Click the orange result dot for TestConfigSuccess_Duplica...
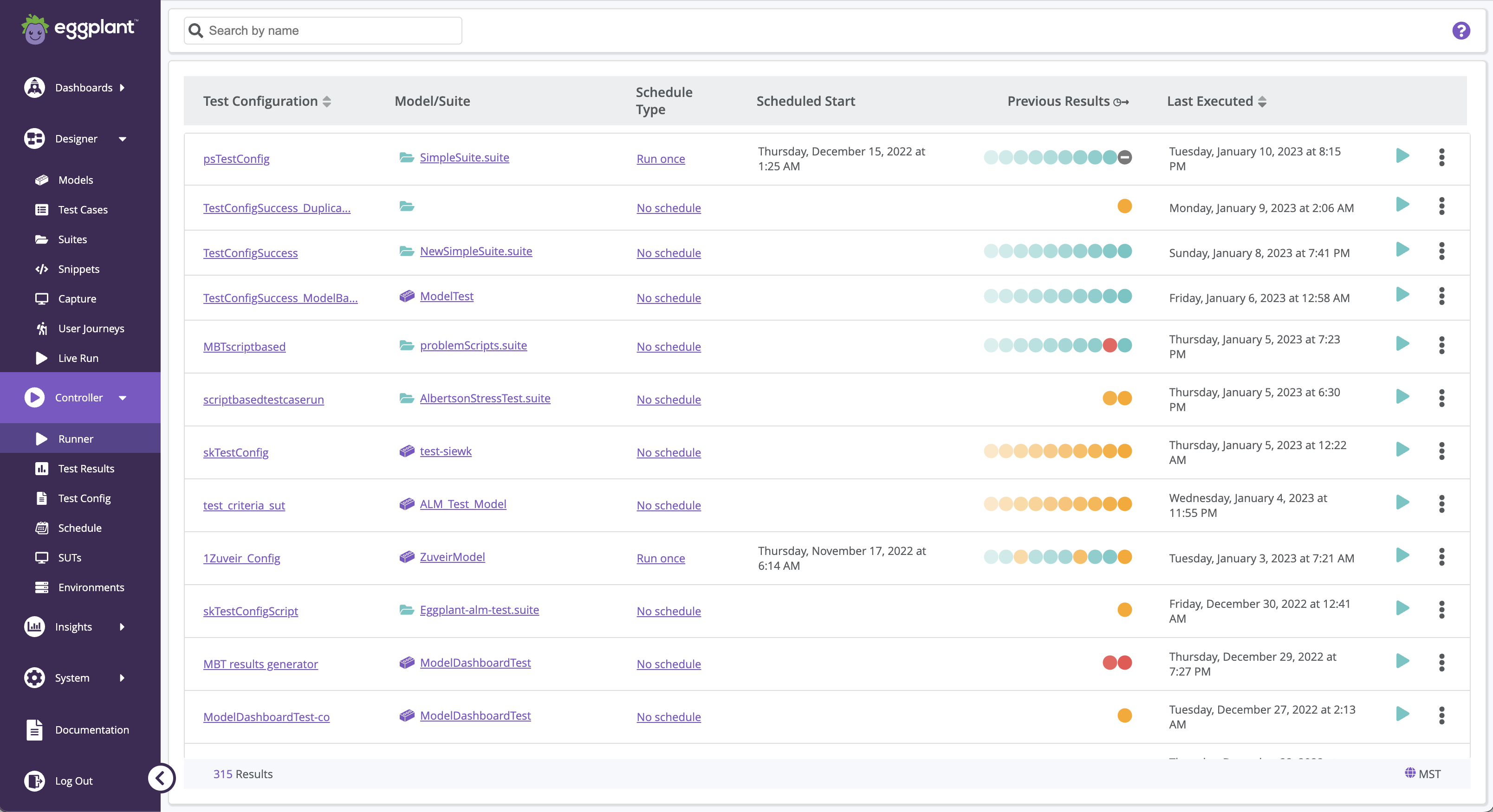 1124,206
